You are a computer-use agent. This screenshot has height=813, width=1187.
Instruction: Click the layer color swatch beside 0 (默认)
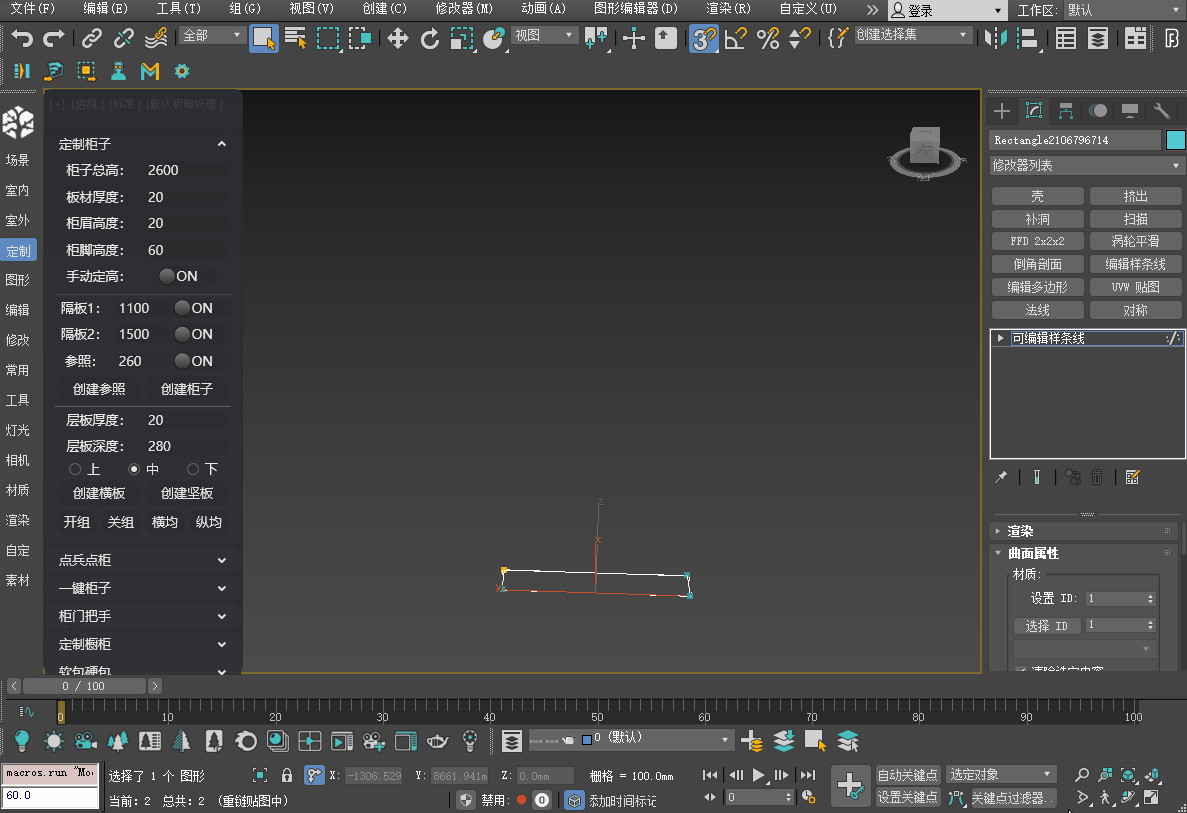click(587, 740)
